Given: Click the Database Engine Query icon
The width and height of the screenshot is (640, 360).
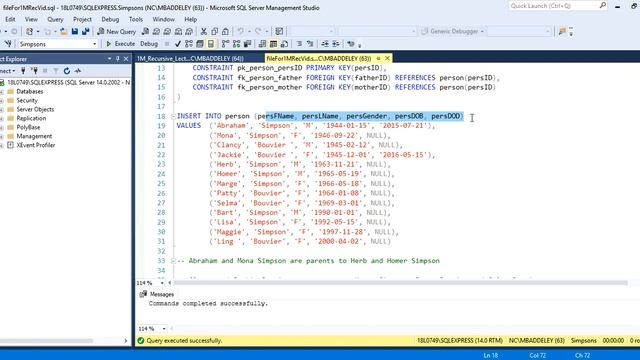Looking at the screenshot, I should 145,31.
